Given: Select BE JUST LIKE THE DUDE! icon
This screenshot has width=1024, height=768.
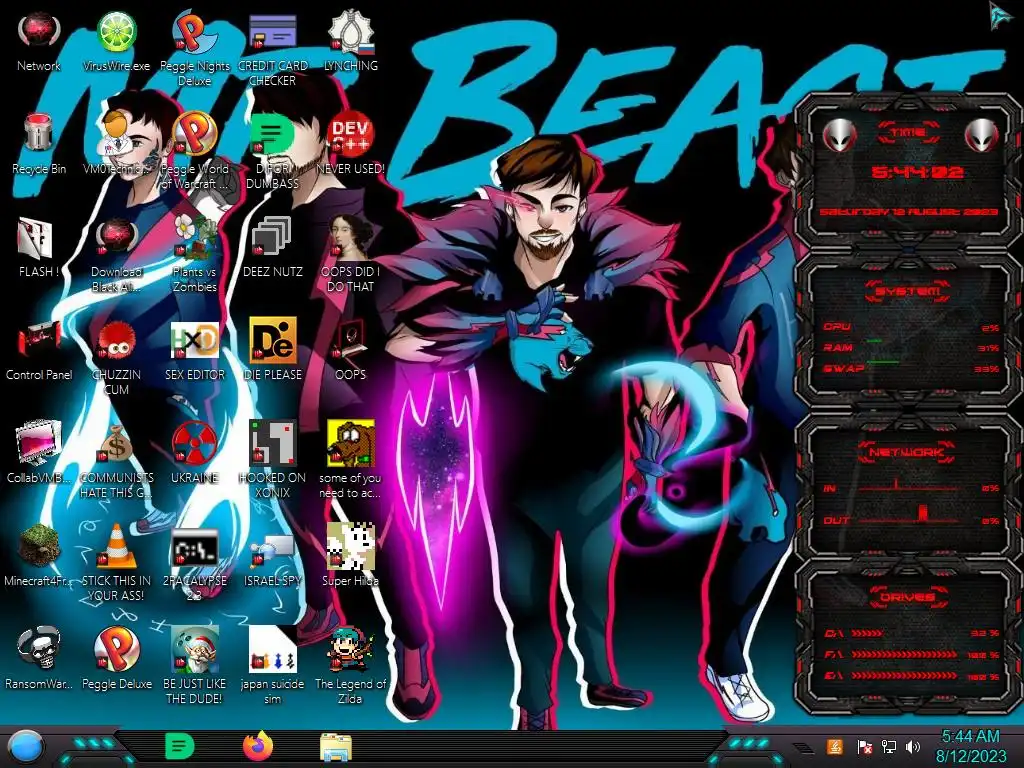Looking at the screenshot, I should click(195, 648).
